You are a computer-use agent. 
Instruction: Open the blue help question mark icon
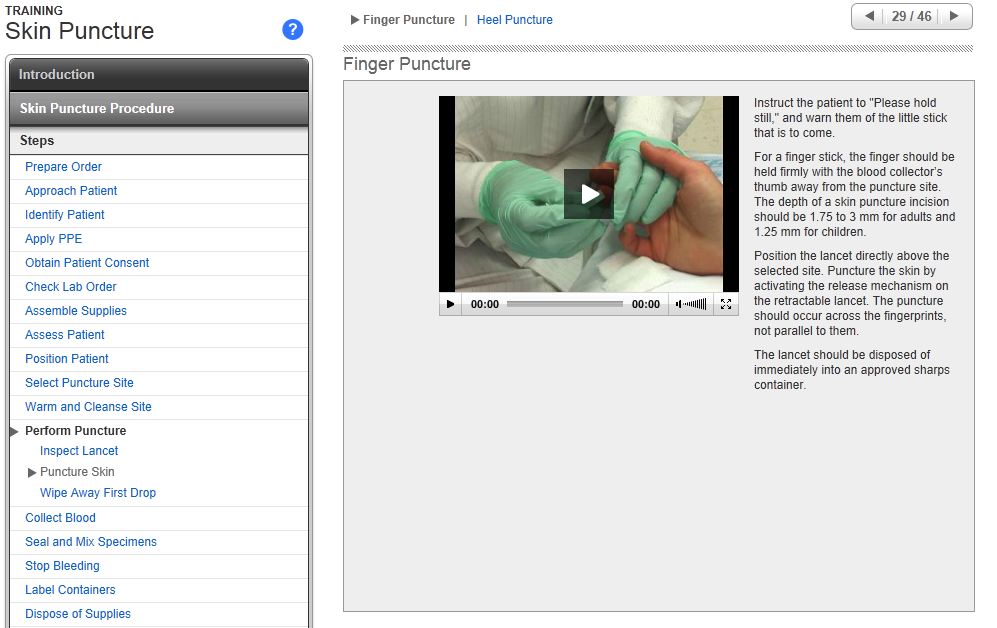point(293,29)
